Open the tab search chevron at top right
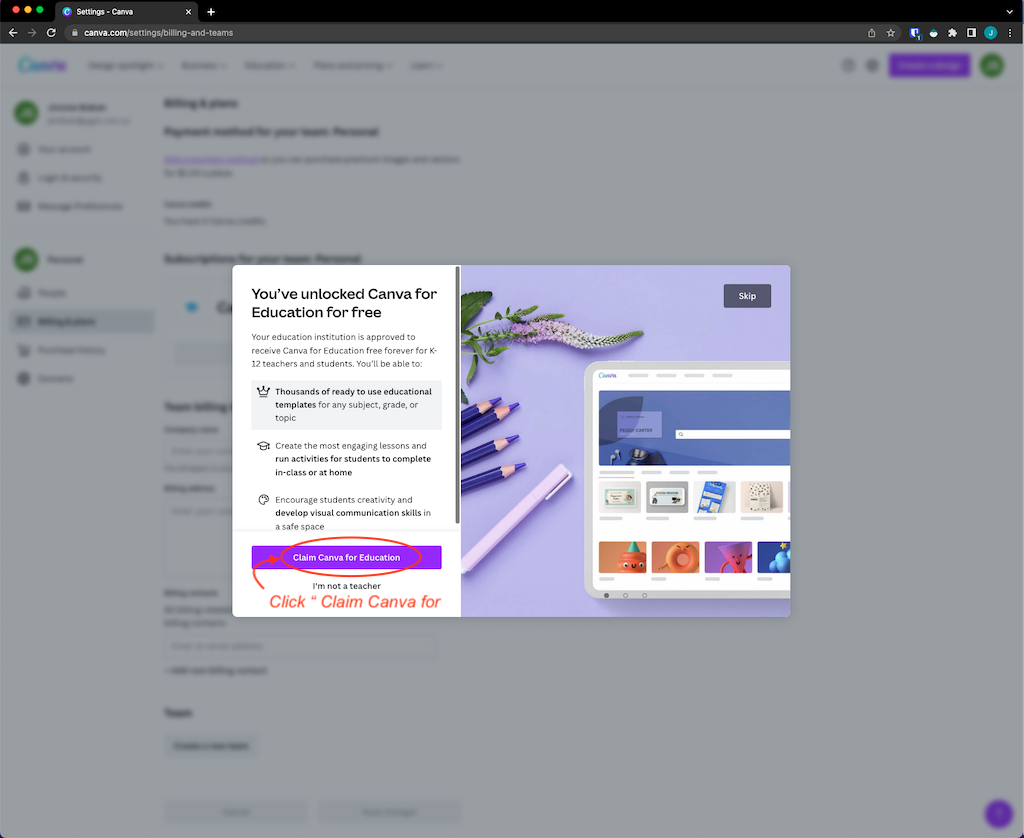 [1010, 12]
